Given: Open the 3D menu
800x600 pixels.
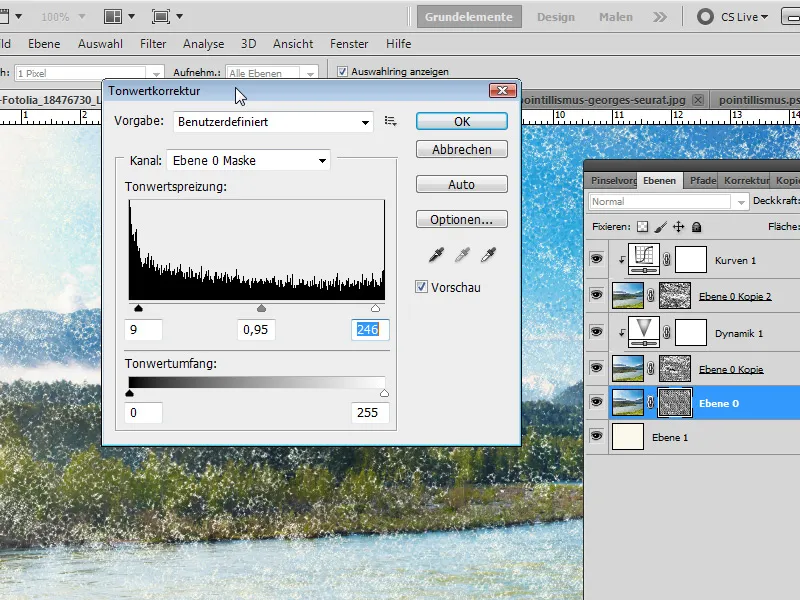Looking at the screenshot, I should (x=248, y=44).
